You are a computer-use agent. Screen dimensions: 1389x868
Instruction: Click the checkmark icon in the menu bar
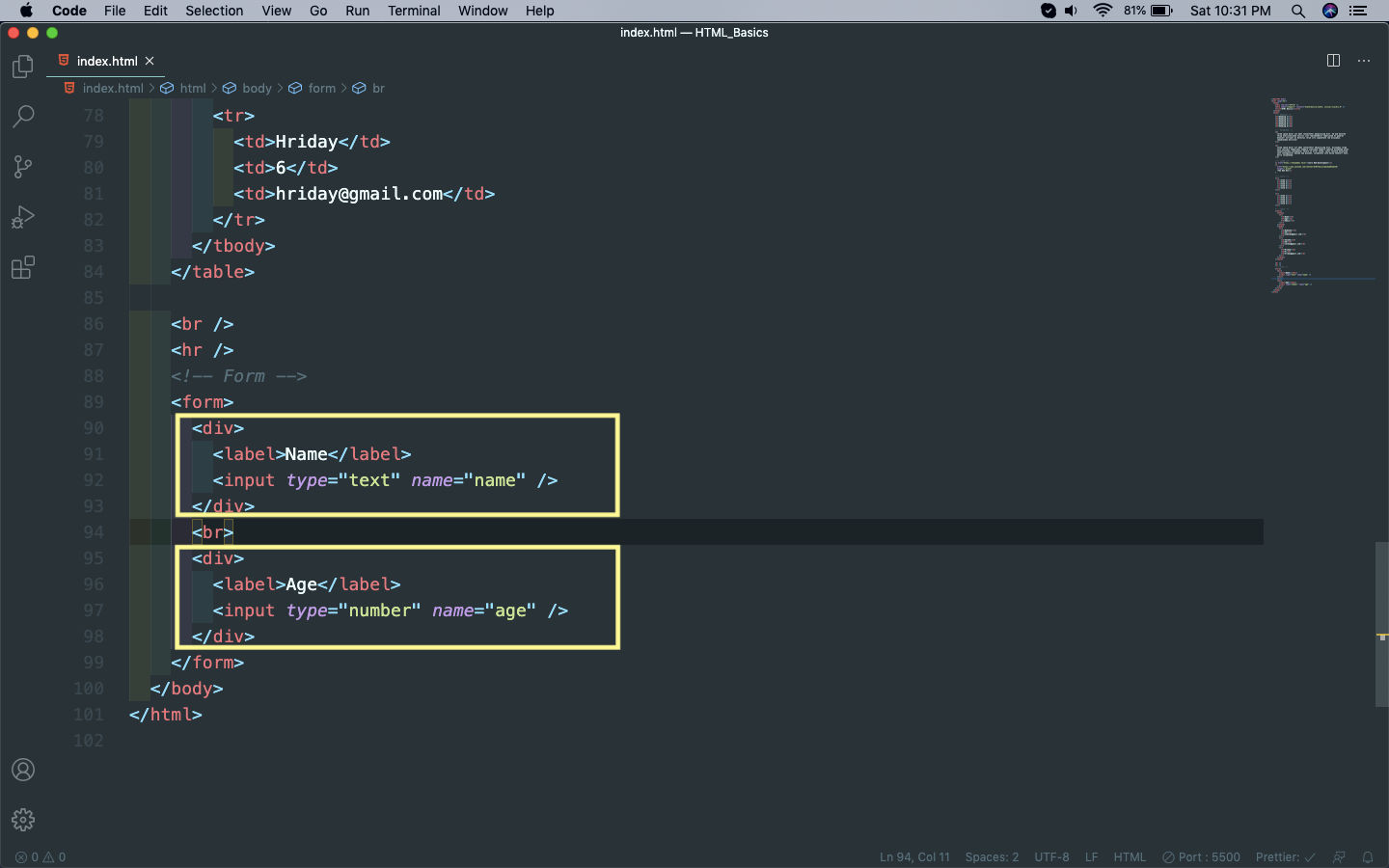[1049, 11]
